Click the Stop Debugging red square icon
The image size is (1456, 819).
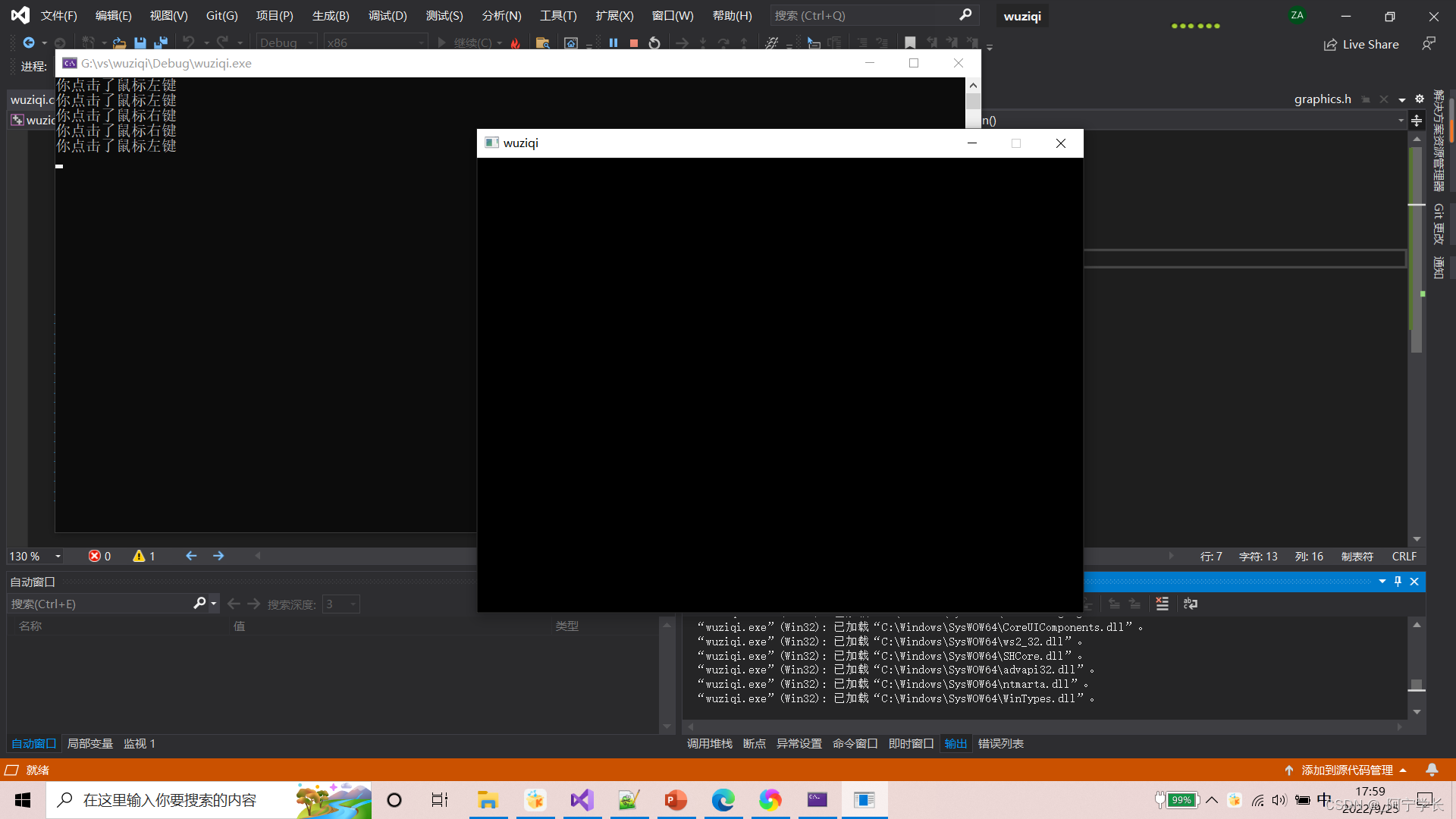pyautogui.click(x=634, y=43)
